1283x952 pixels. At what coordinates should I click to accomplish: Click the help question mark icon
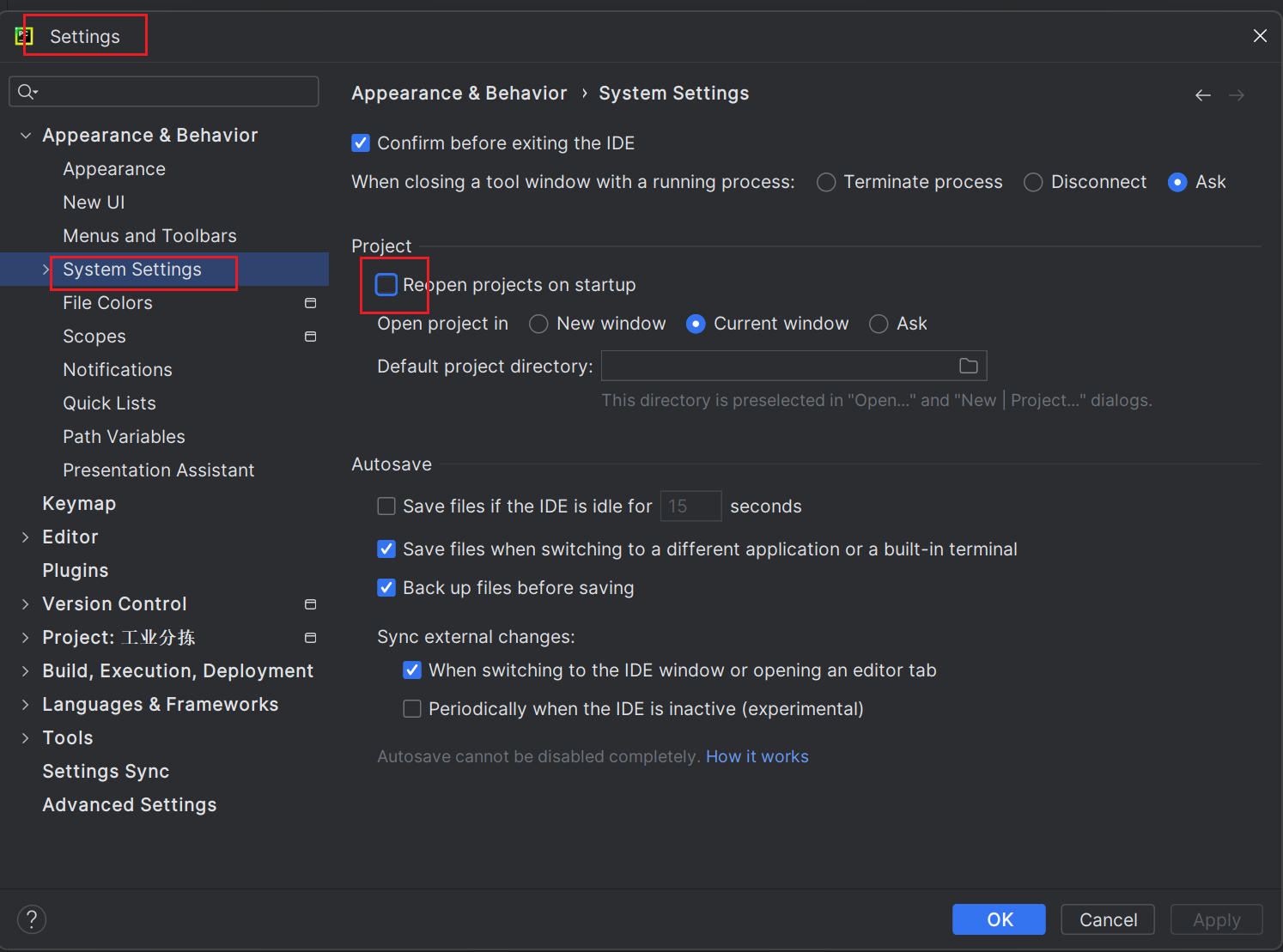pos(32,919)
